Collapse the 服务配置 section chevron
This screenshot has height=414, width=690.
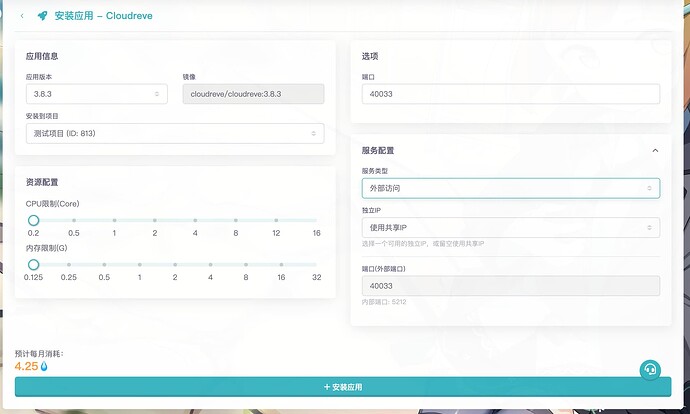point(655,150)
